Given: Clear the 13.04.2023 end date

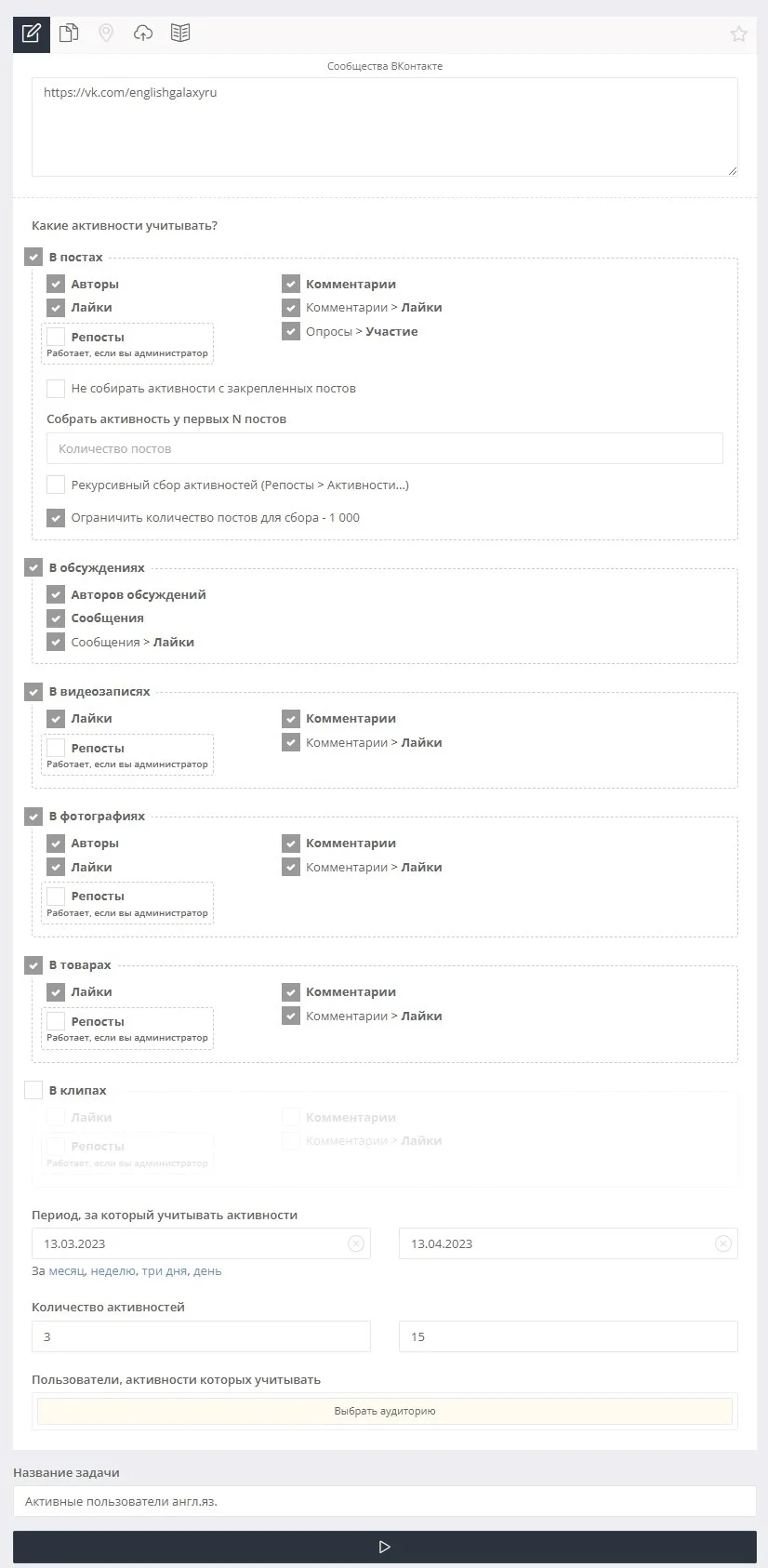Looking at the screenshot, I should coord(723,1243).
